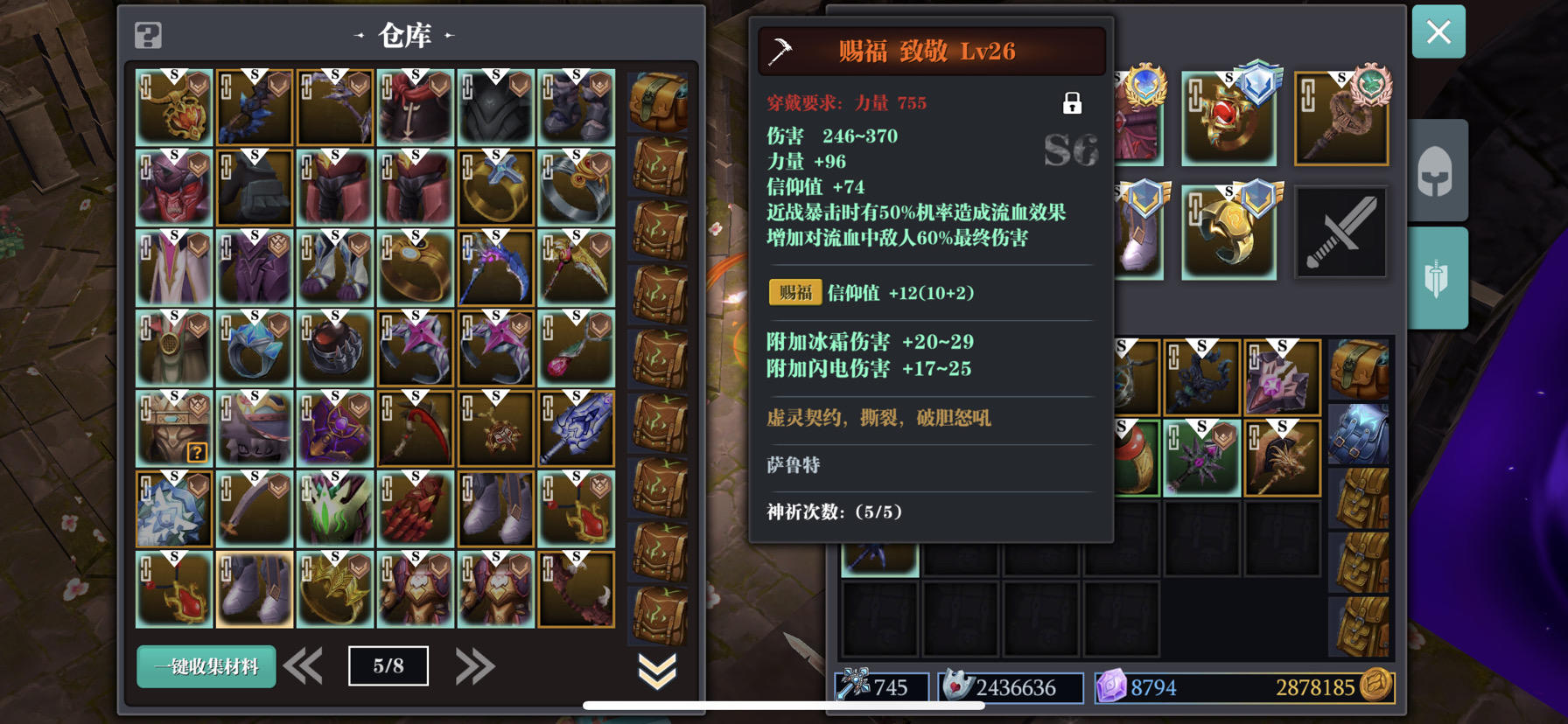1568x724 pixels.
Task: Select the blue ornate greatsword item
Action: tap(576, 428)
